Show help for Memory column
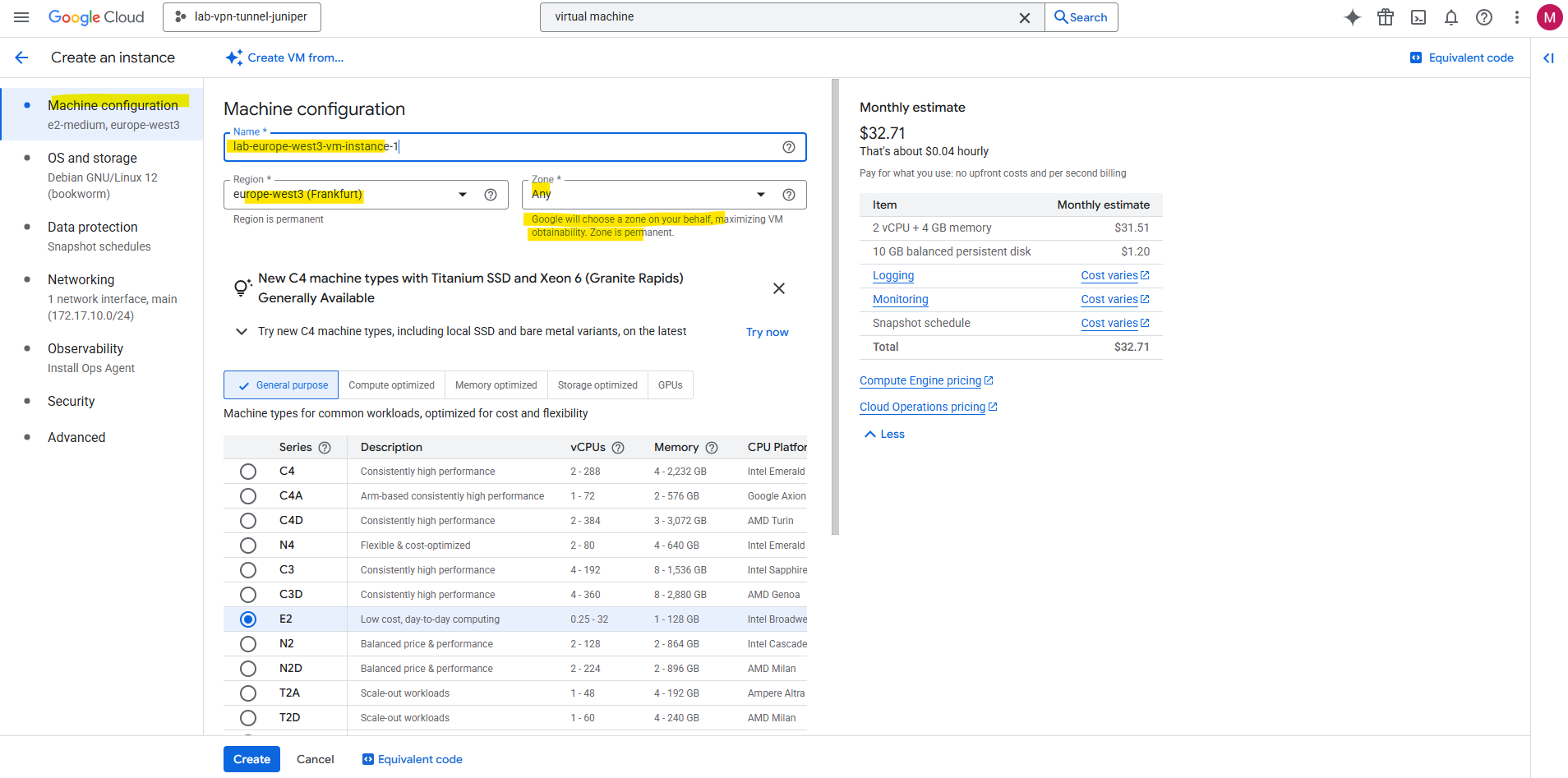The height and width of the screenshot is (778, 1568). 712,448
